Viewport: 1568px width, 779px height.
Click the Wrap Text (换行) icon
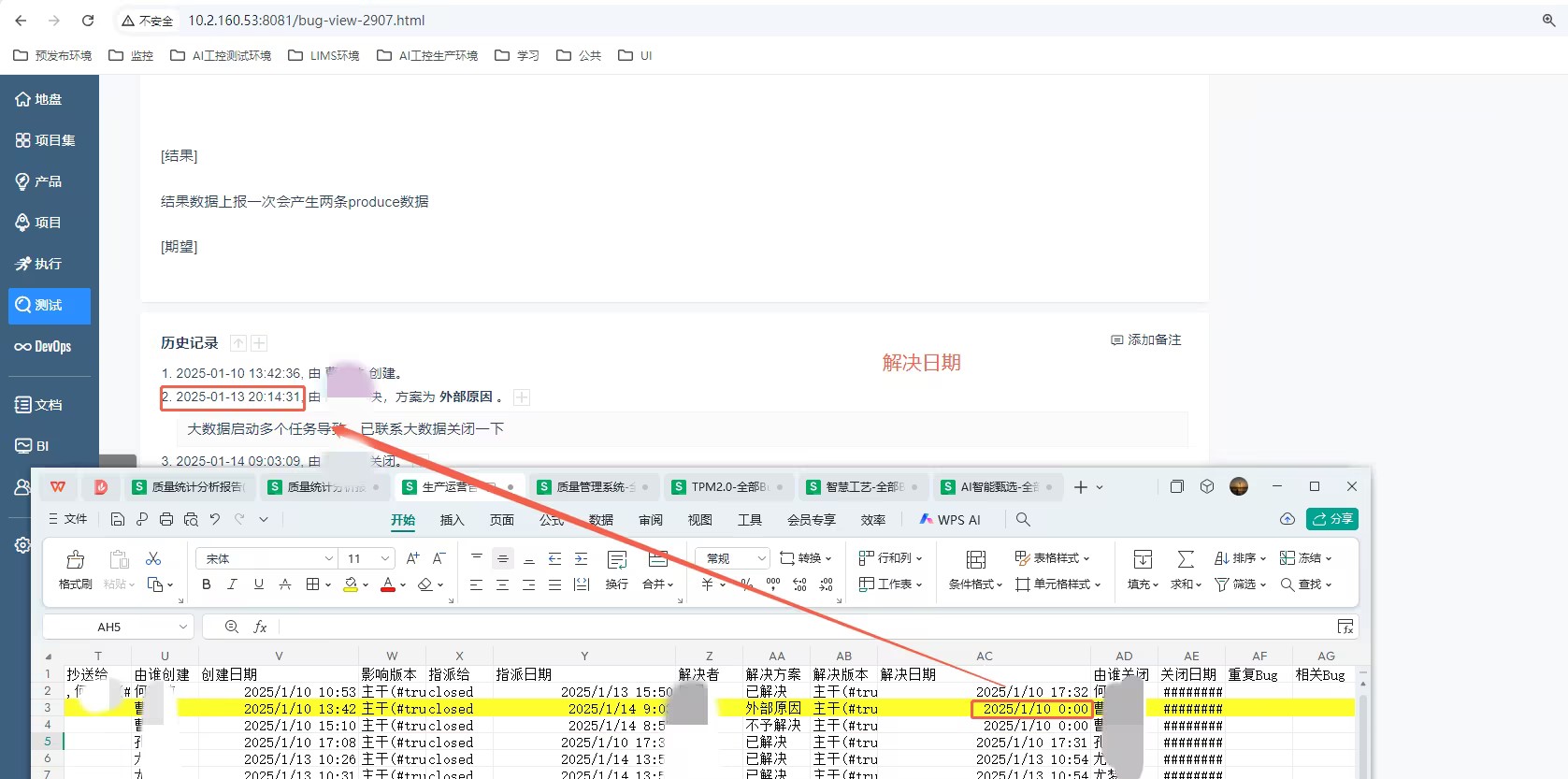click(616, 560)
